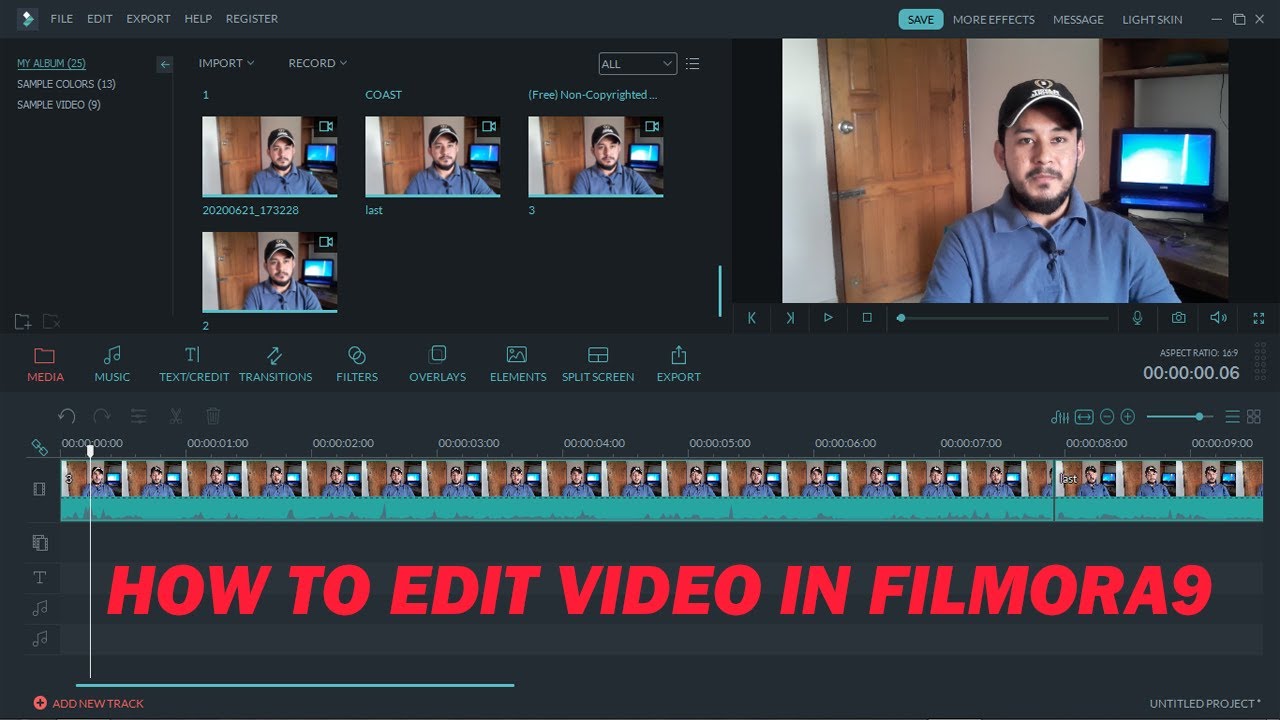Viewport: 1280px width, 720px height.
Task: Select clip thumbnail labeled 2
Action: click(269, 272)
